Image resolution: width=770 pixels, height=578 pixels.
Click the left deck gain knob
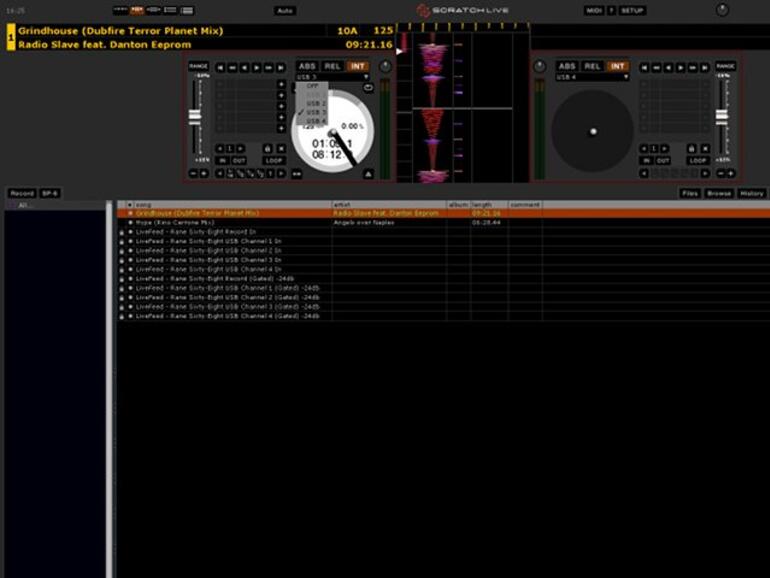pos(386,67)
